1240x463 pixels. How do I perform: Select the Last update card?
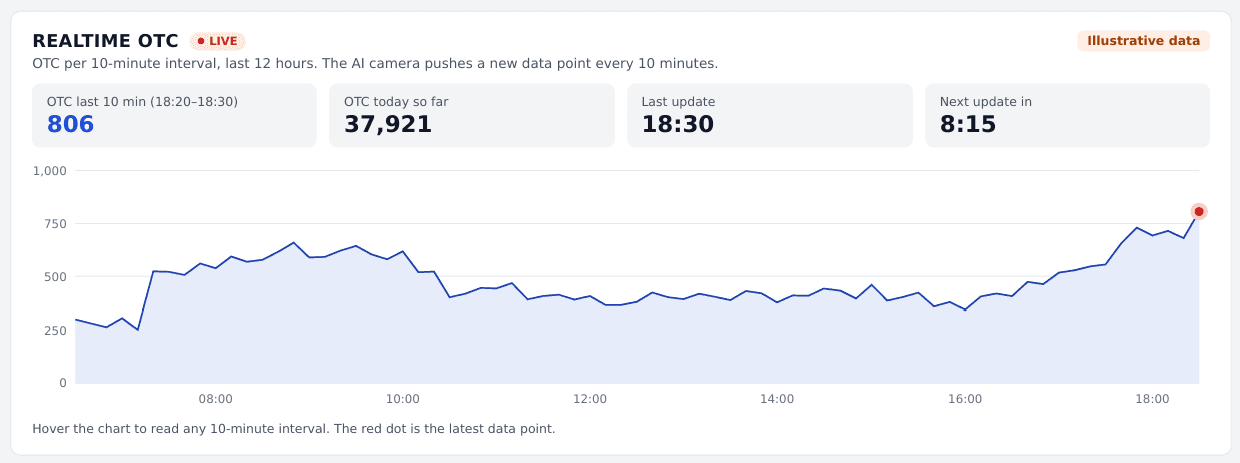770,115
